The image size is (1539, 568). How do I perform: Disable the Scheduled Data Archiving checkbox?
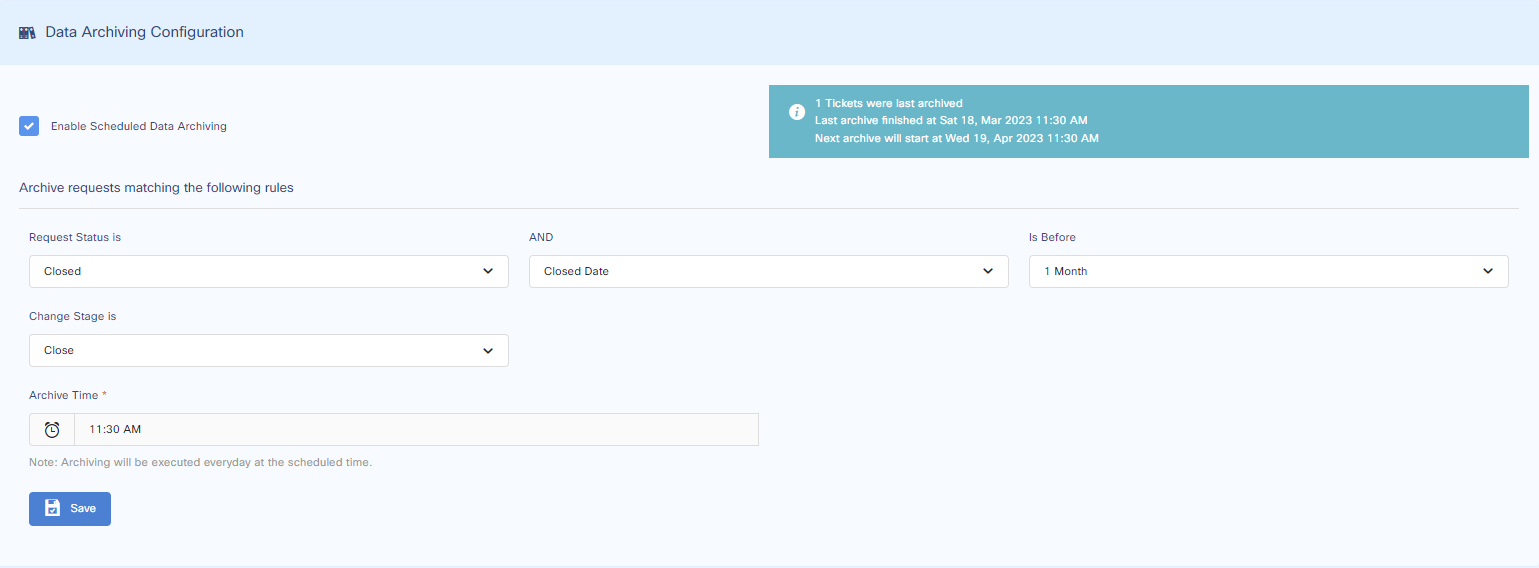[x=29, y=126]
